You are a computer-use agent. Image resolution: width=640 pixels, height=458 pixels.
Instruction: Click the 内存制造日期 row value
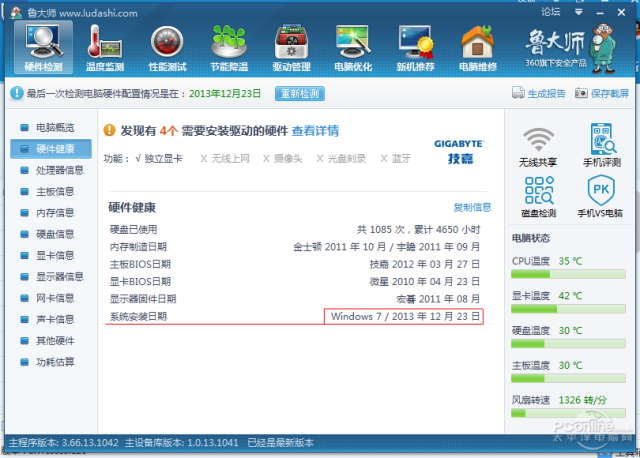pyautogui.click(x=387, y=247)
